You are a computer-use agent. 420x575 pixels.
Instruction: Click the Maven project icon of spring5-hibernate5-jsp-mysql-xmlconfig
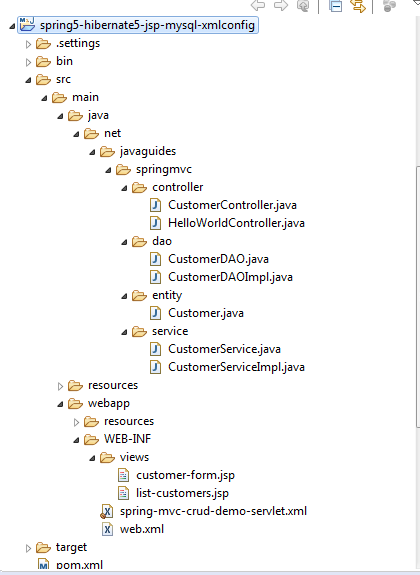[x=28, y=25]
